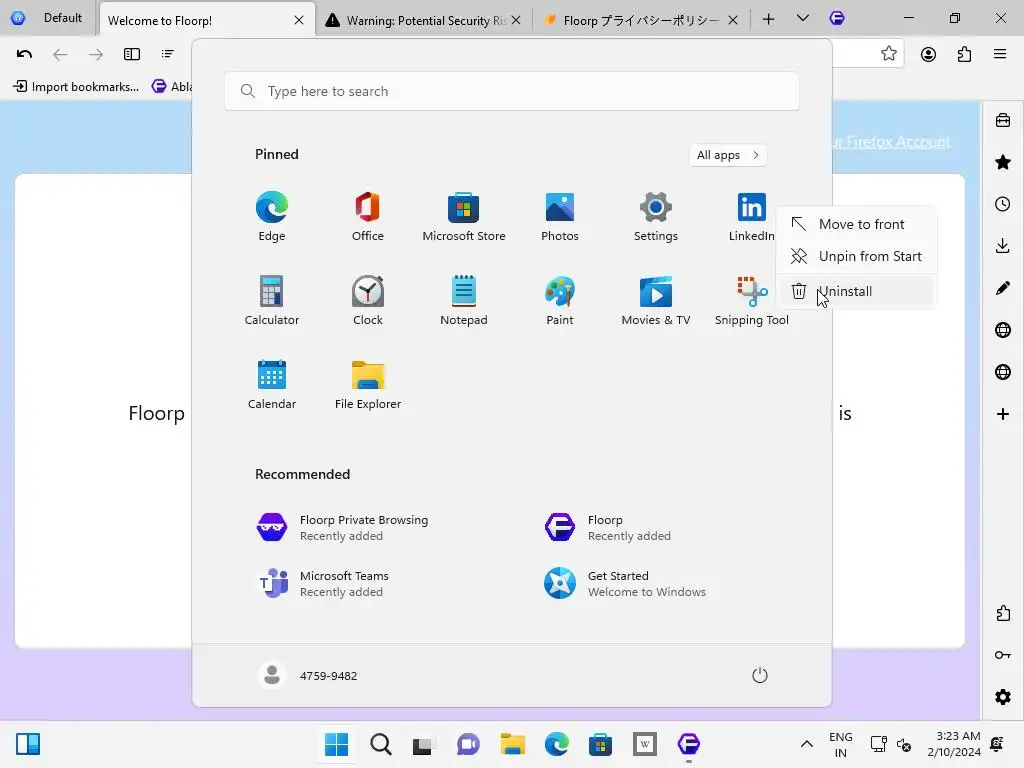Click the Floorp undo close tab icon
The height and width of the screenshot is (768, 1024).
[x=24, y=54]
